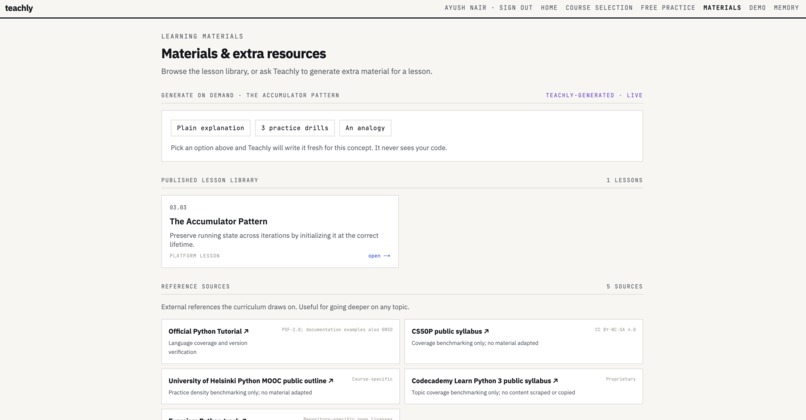
Task: Click 'Topic coverage benchmarking only' description
Action: (x=493, y=392)
